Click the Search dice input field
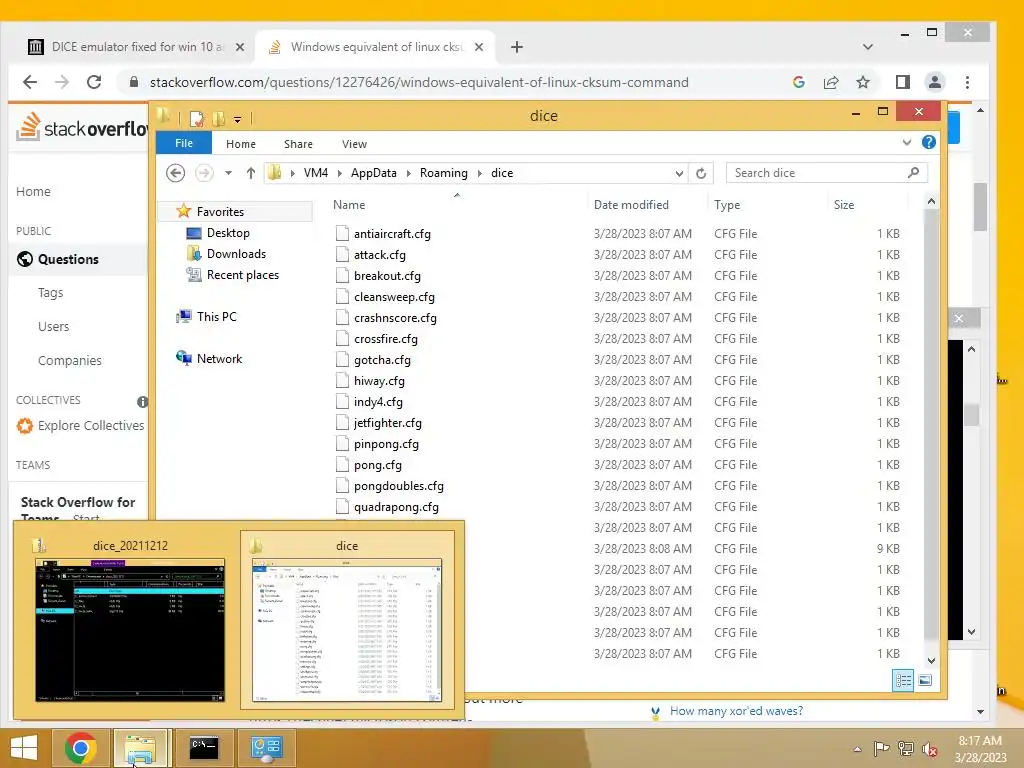The width and height of the screenshot is (1024, 768). [x=816, y=173]
